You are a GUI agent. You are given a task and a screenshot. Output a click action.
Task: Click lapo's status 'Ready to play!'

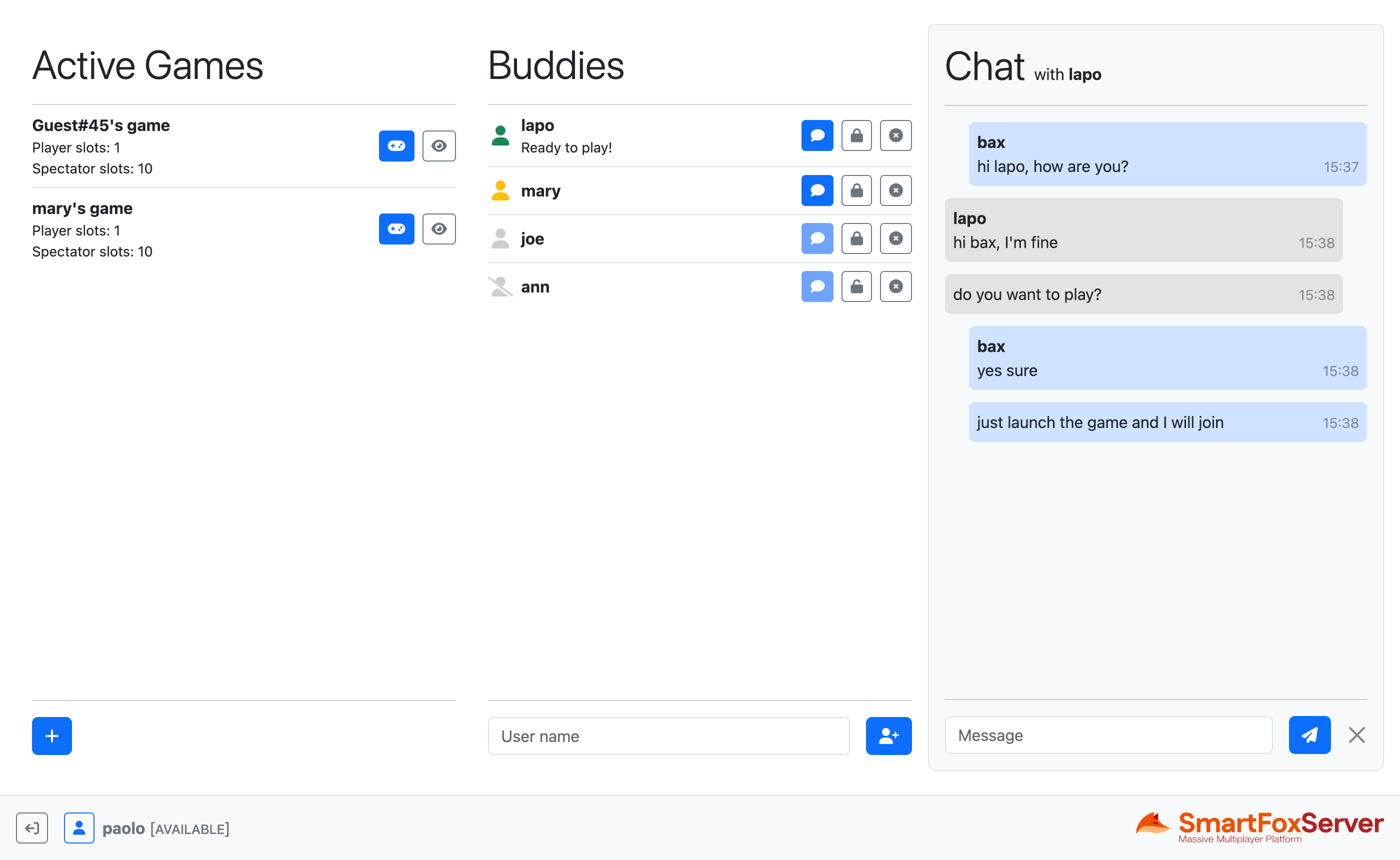click(x=566, y=148)
